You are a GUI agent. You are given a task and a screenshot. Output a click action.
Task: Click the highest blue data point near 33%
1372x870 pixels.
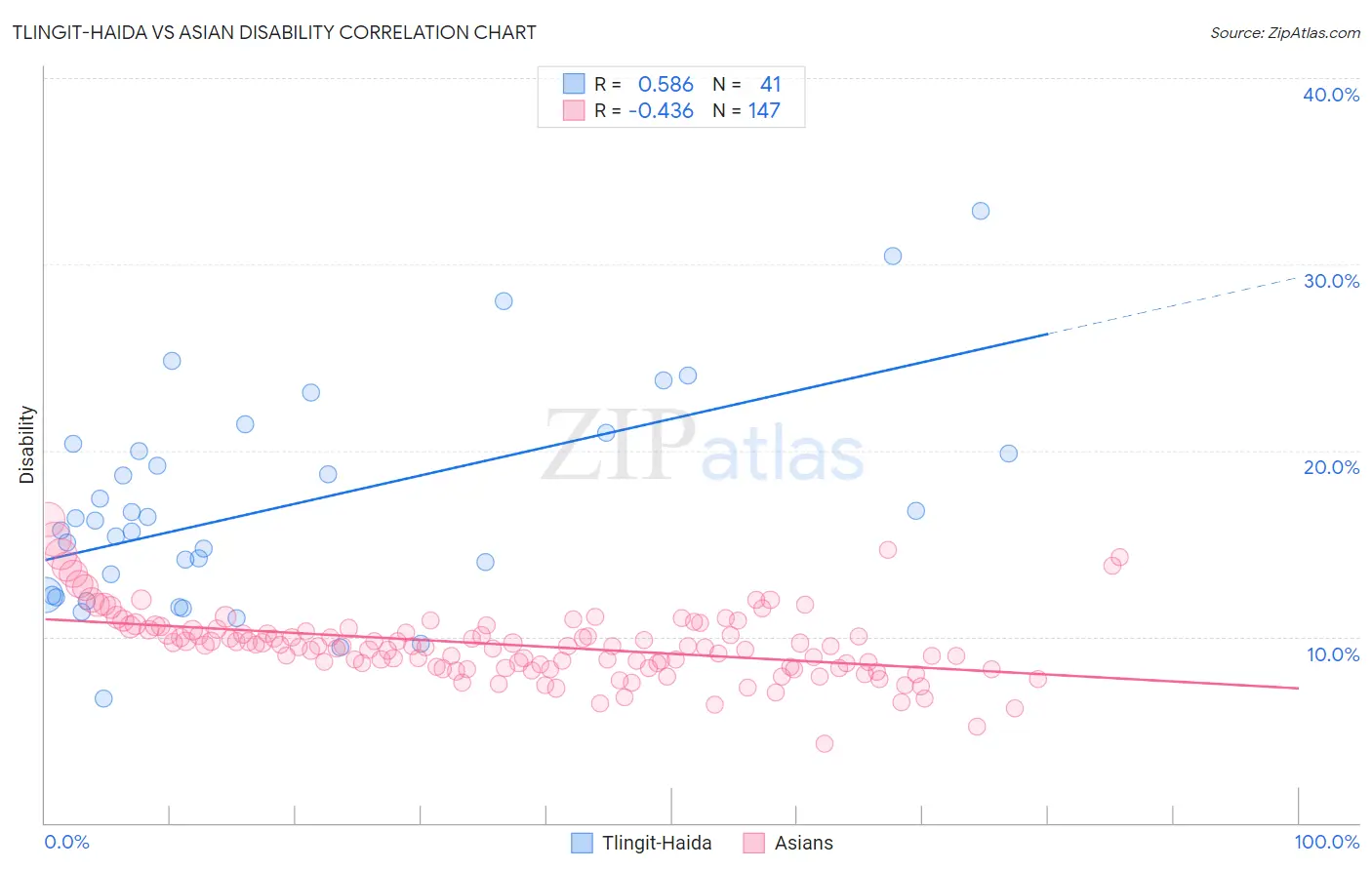[x=981, y=211]
